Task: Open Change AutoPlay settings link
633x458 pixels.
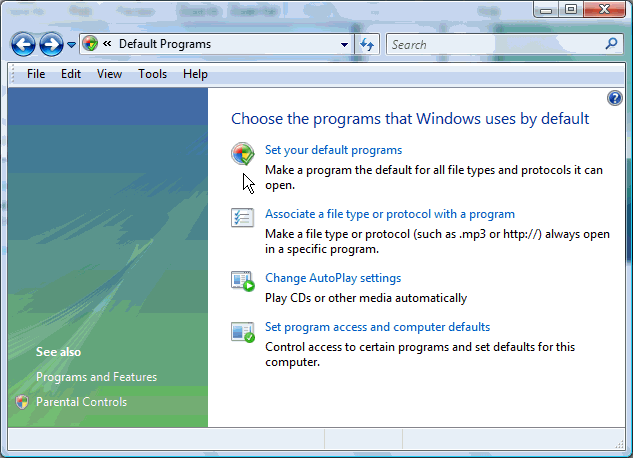Action: tap(333, 278)
